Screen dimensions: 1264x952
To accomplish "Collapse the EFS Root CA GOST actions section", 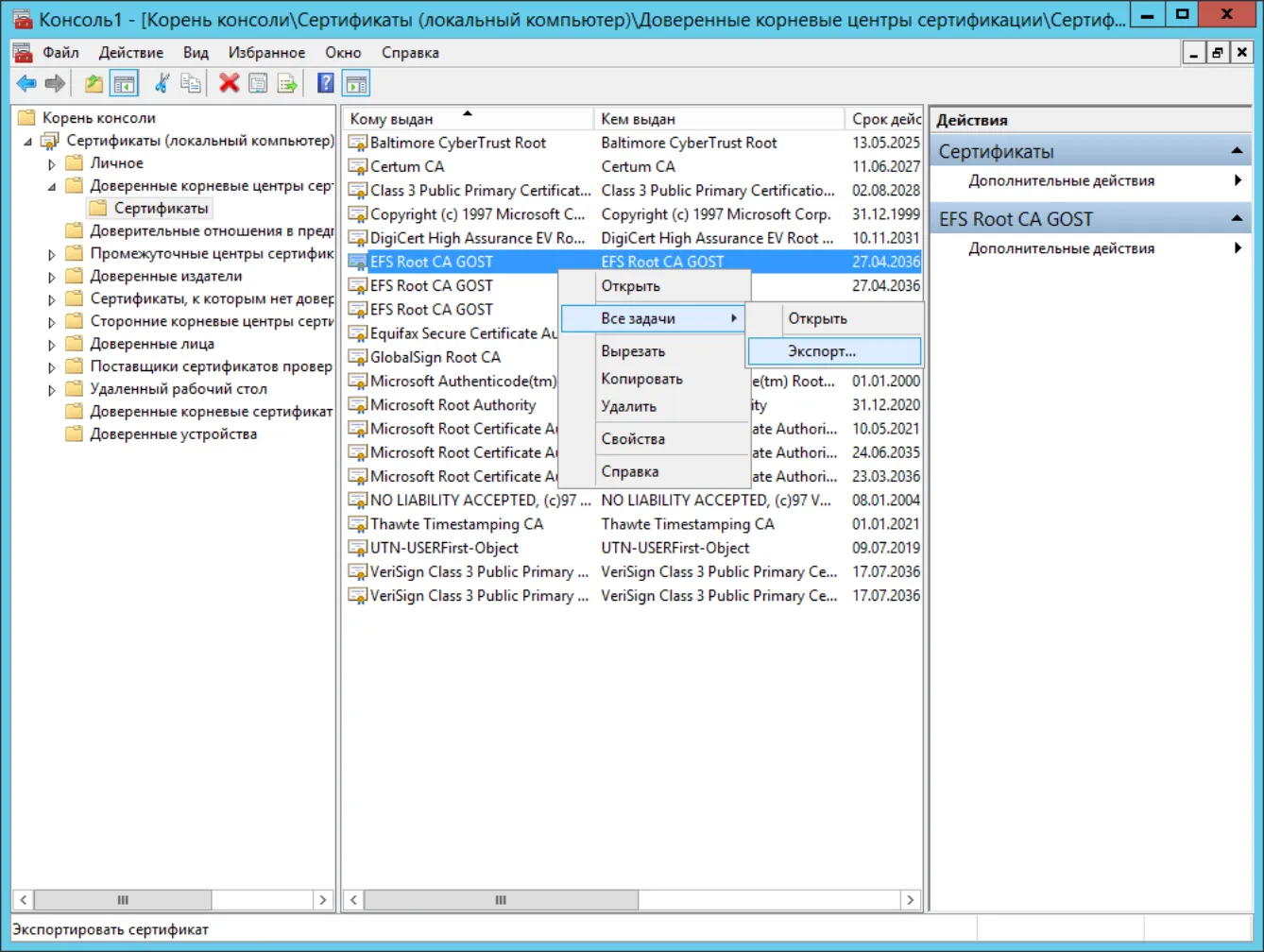I will (x=1237, y=219).
